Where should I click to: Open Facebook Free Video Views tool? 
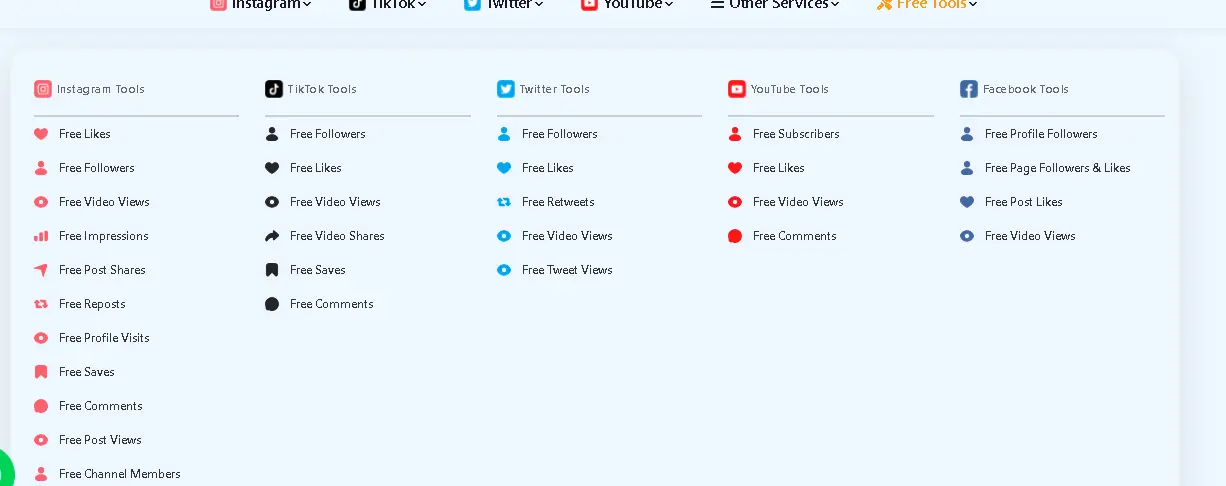tap(1030, 236)
